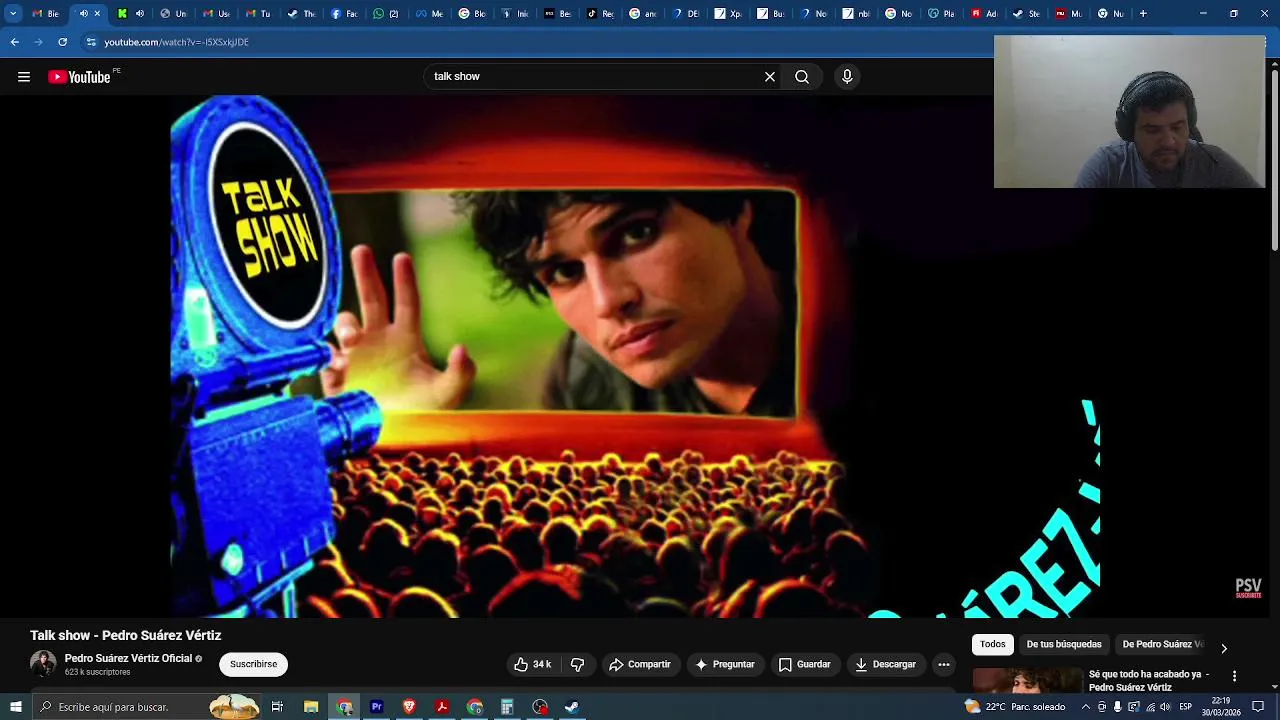Open 'Sé que todo ha acabado ya' video
Image resolution: width=1280 pixels, height=720 pixels.
click(1149, 681)
